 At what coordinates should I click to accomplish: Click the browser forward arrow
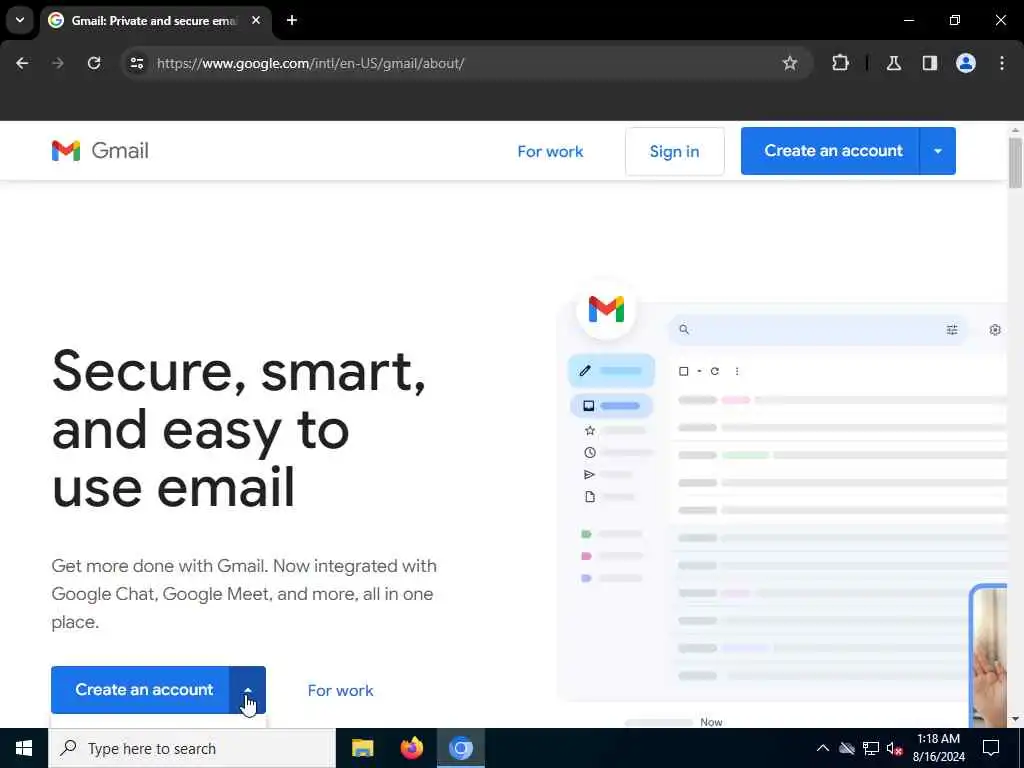(58, 63)
